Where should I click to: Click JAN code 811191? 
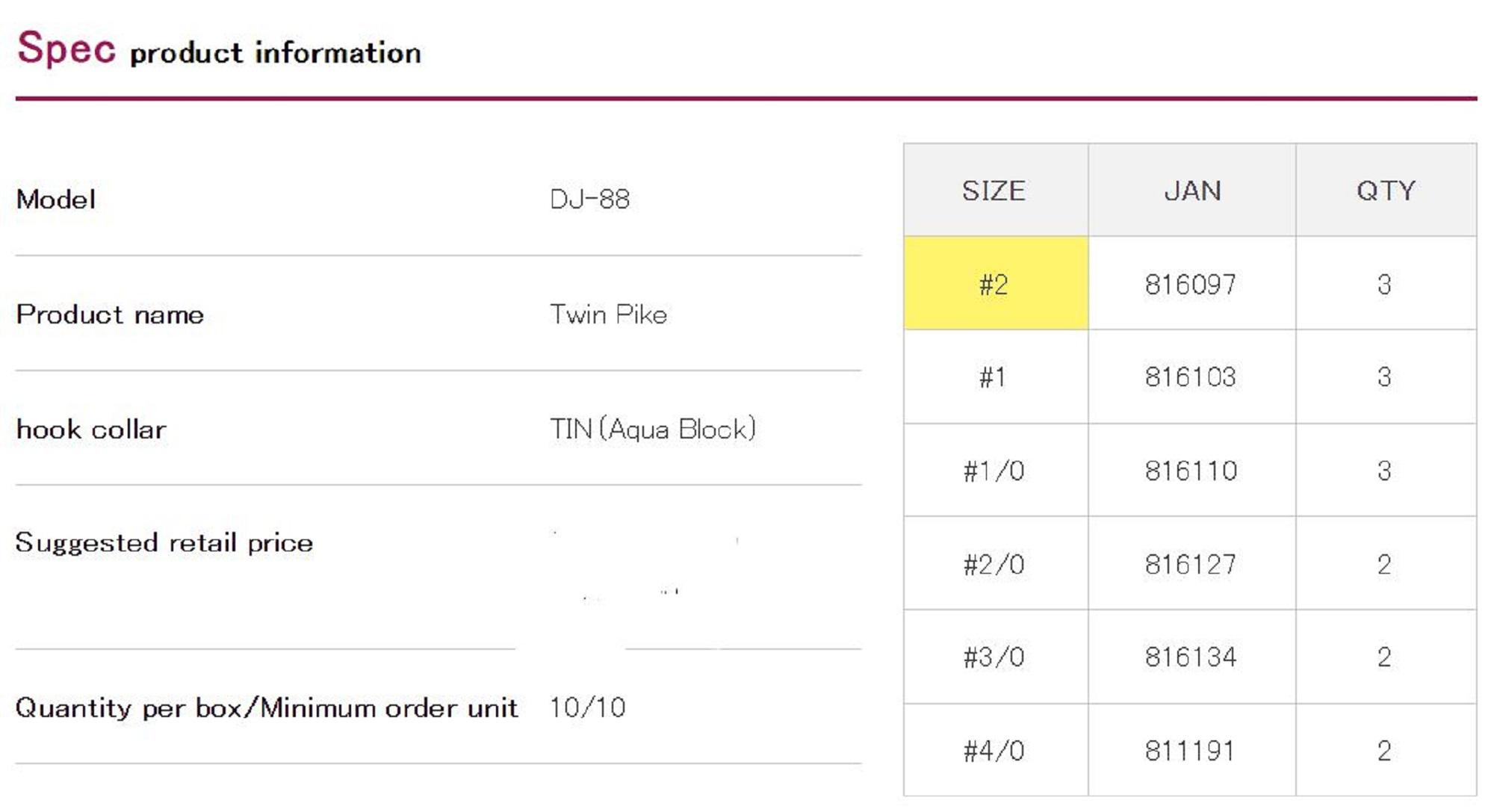(1190, 751)
